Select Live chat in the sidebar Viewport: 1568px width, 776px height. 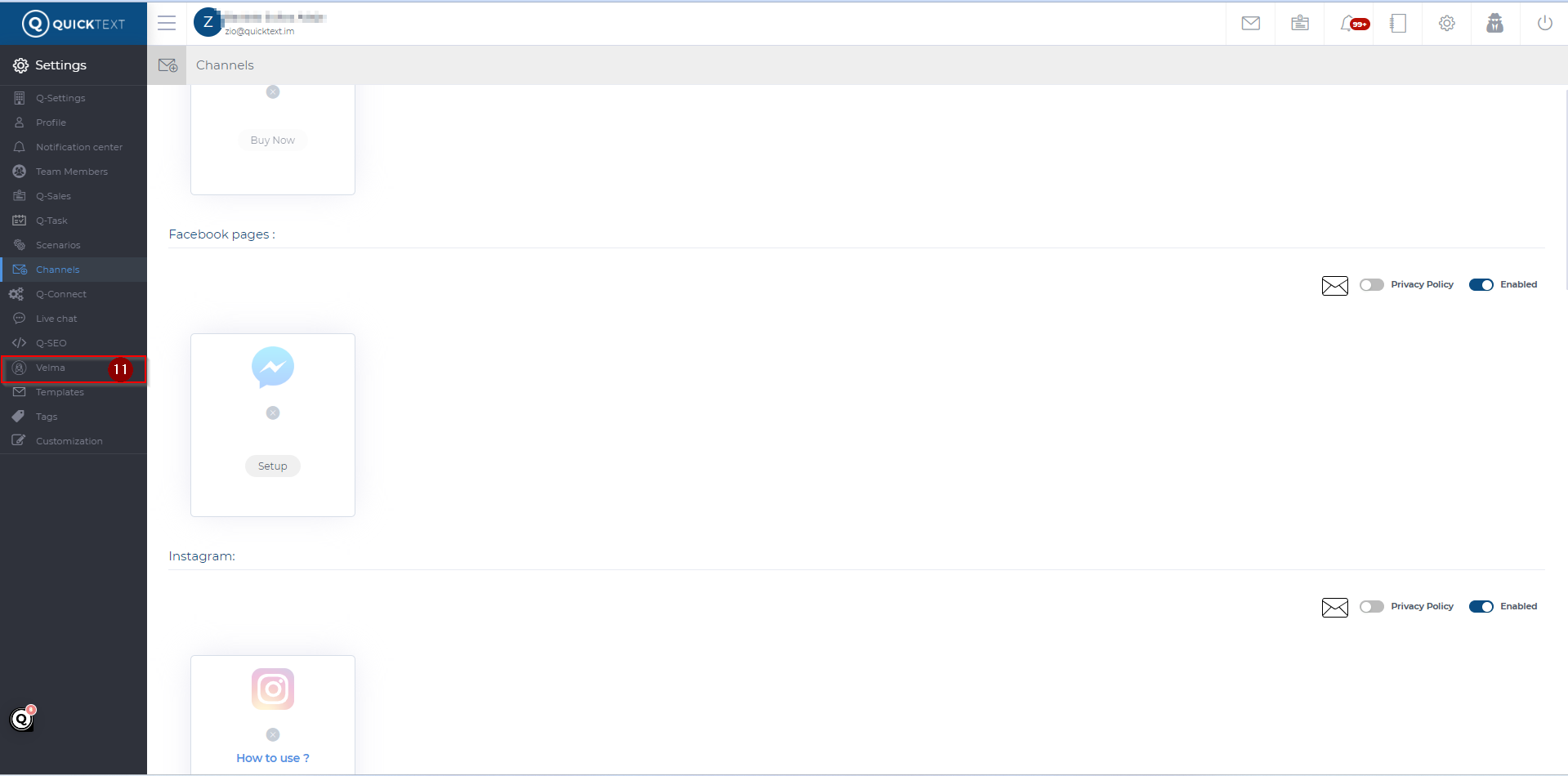[56, 319]
